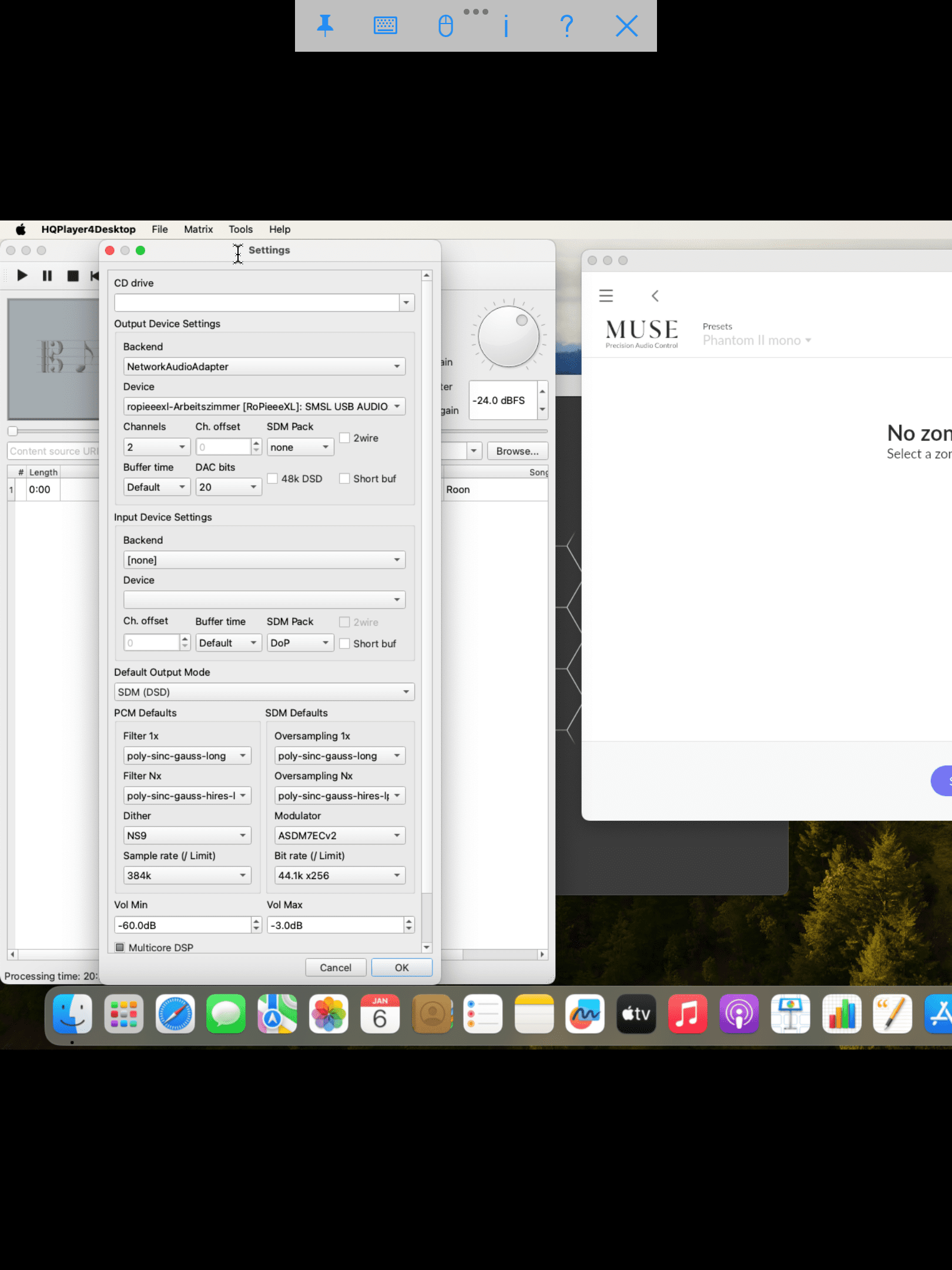Open the question mark help icon
952x1270 pixels.
click(x=566, y=26)
